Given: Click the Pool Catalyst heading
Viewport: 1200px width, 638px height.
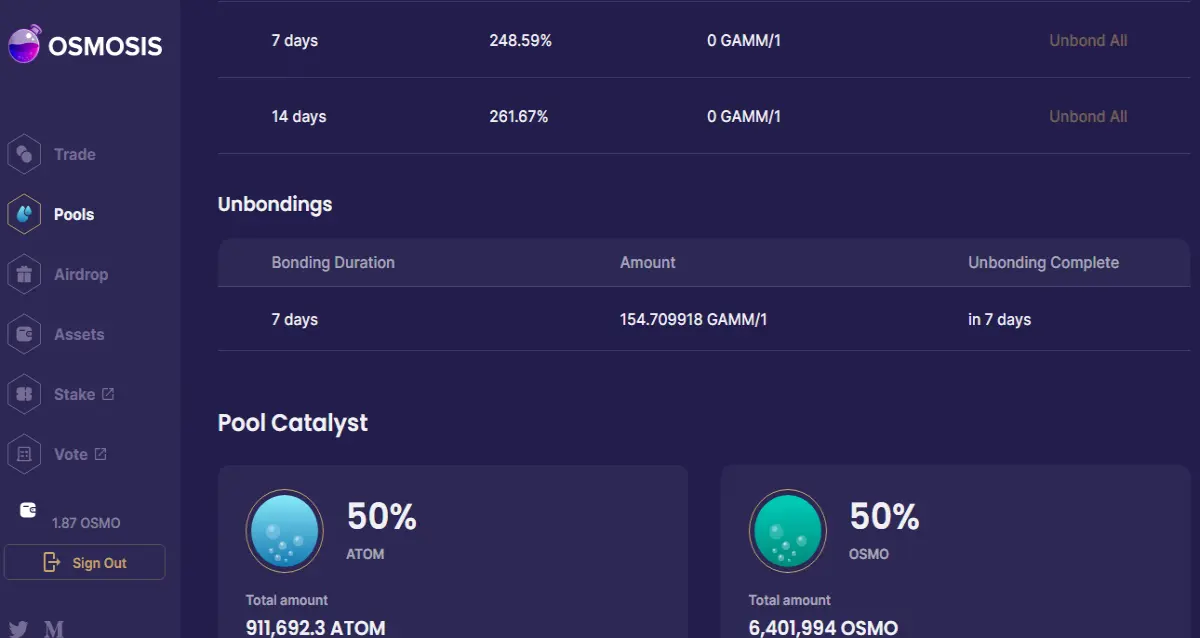Looking at the screenshot, I should 293,423.
